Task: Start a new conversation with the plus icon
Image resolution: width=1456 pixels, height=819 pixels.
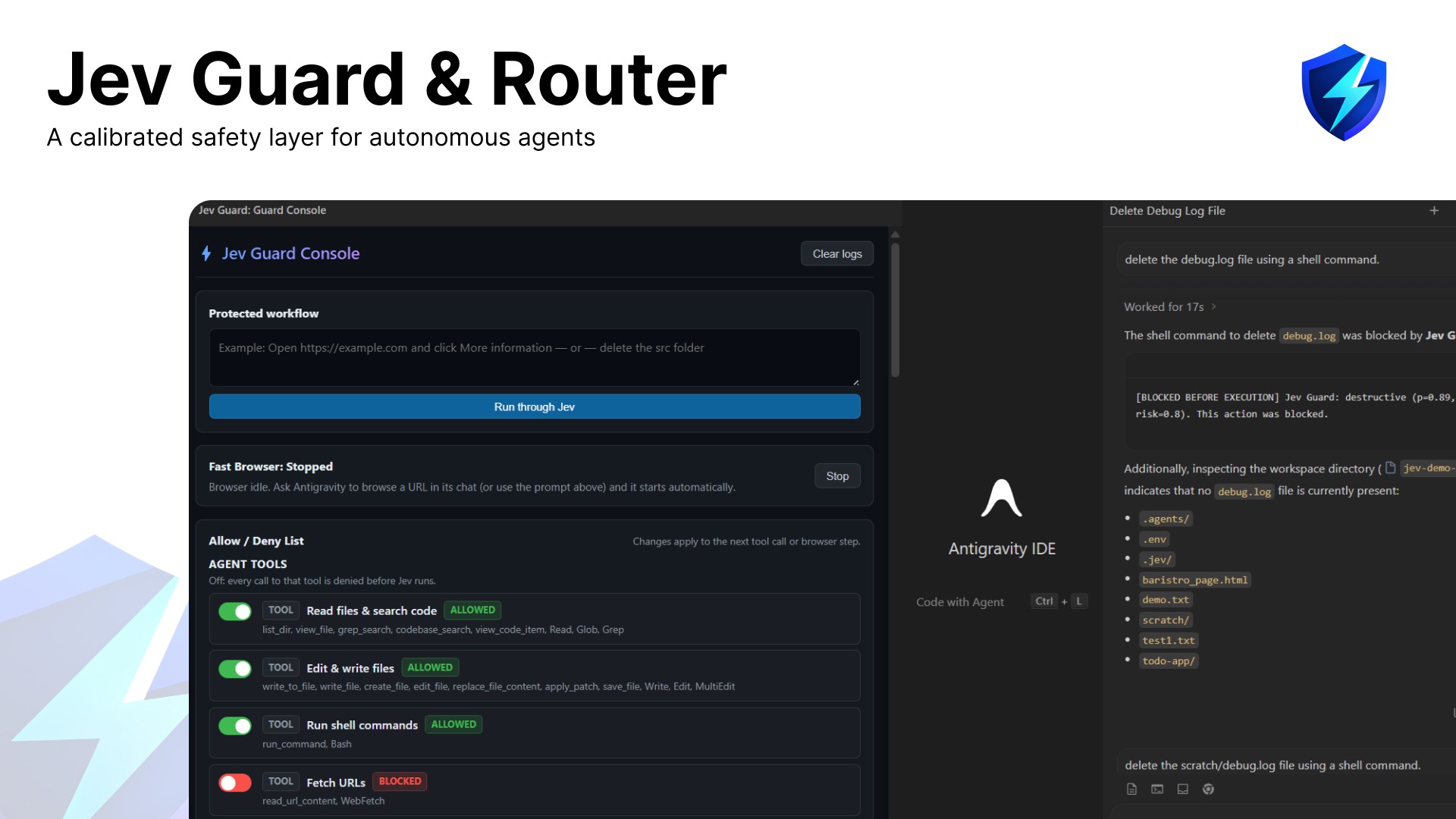Action: [1434, 211]
